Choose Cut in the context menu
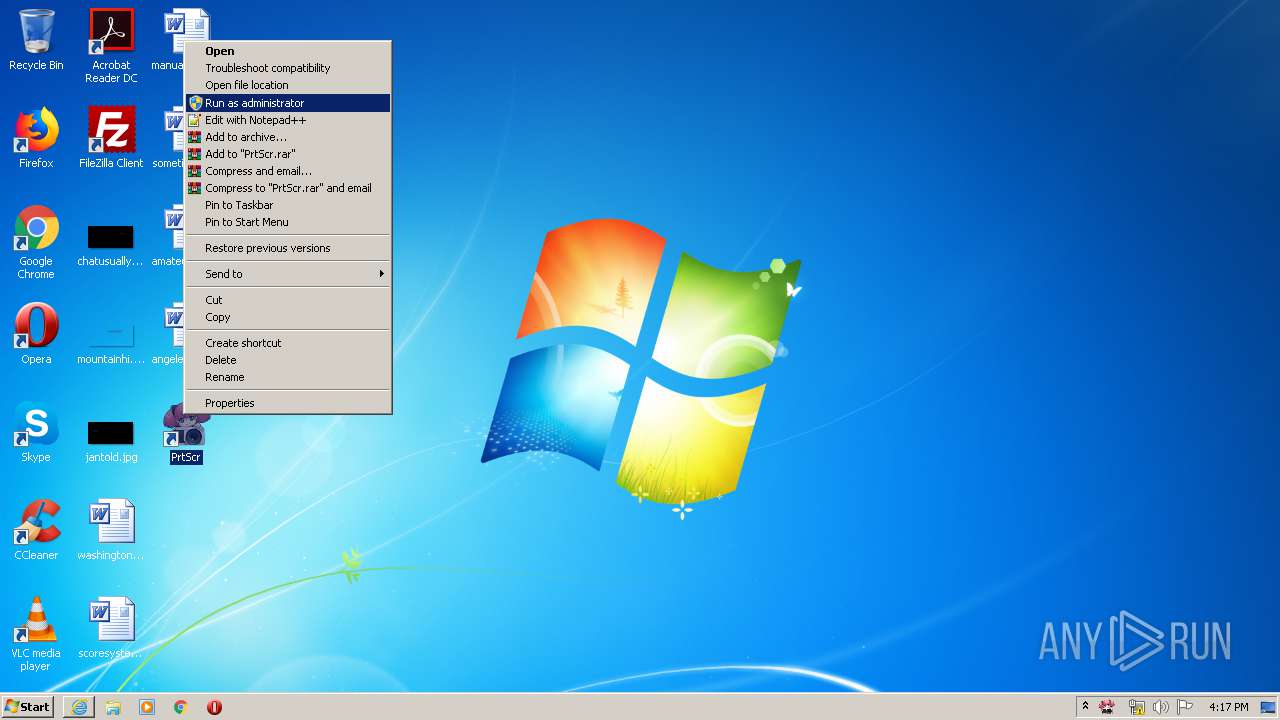Viewport: 1280px width, 720px height. pyautogui.click(x=288, y=300)
